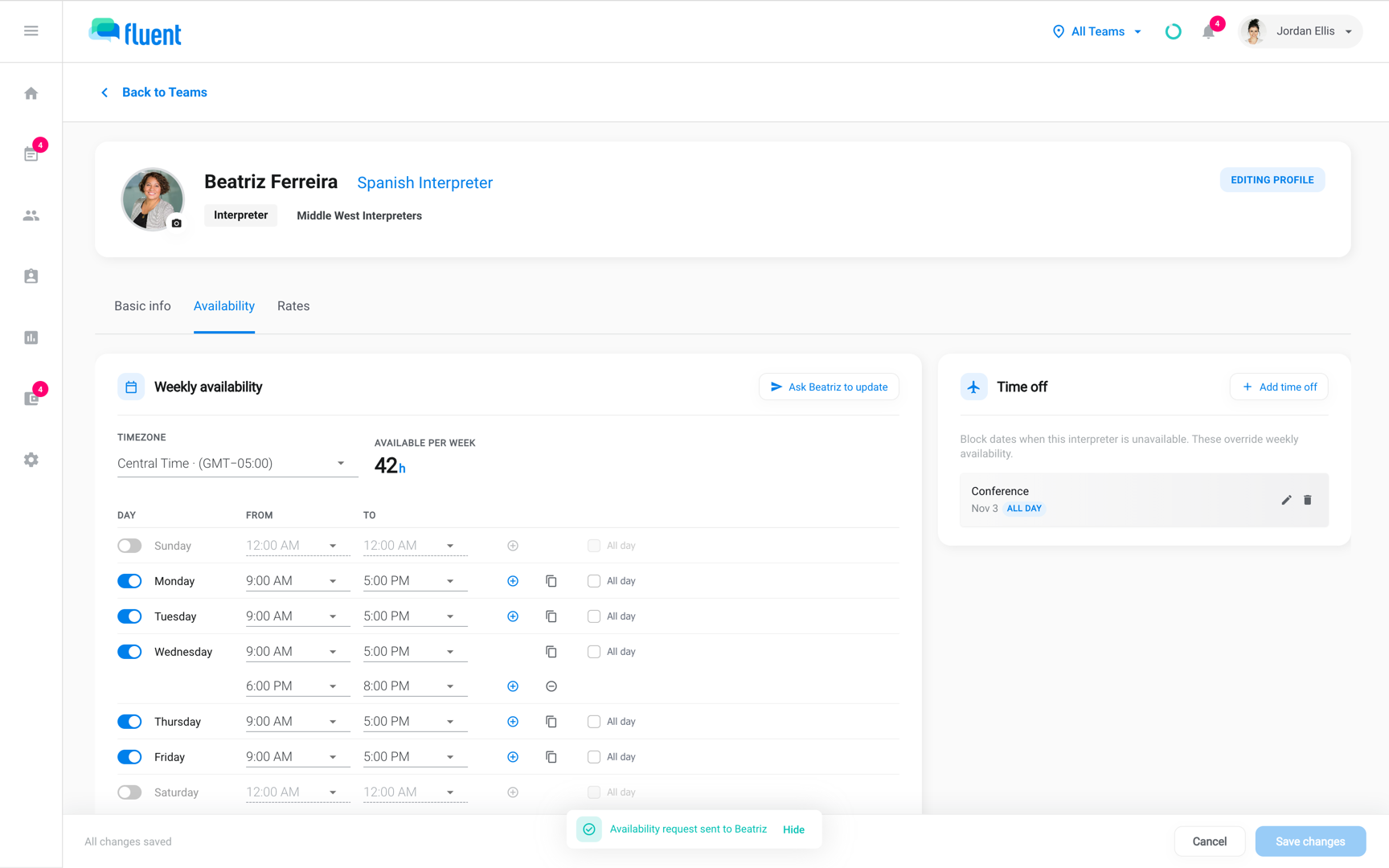
Task: Open the notifications bell
Action: pyautogui.click(x=1208, y=31)
